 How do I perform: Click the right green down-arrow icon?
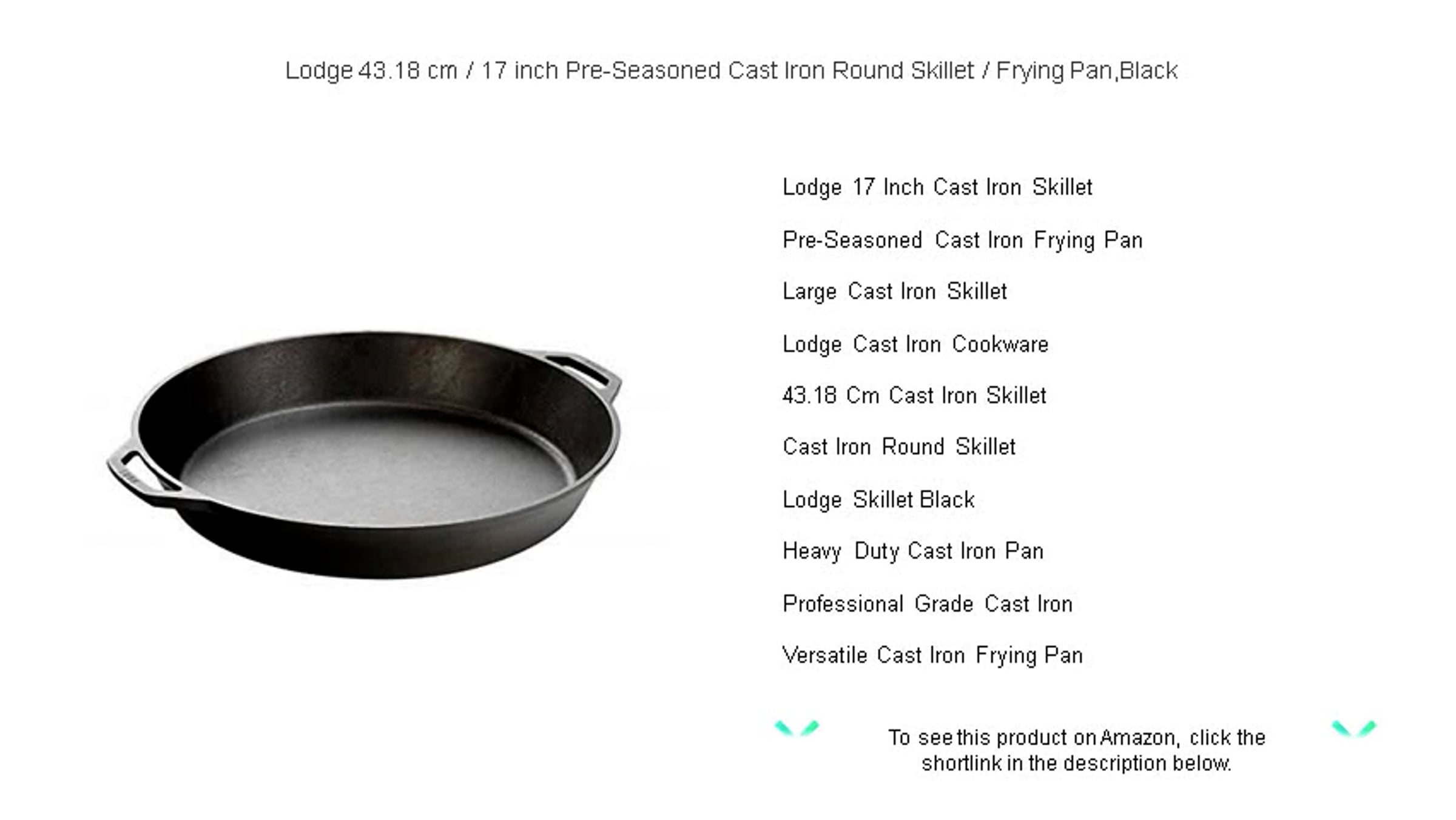(x=1353, y=728)
